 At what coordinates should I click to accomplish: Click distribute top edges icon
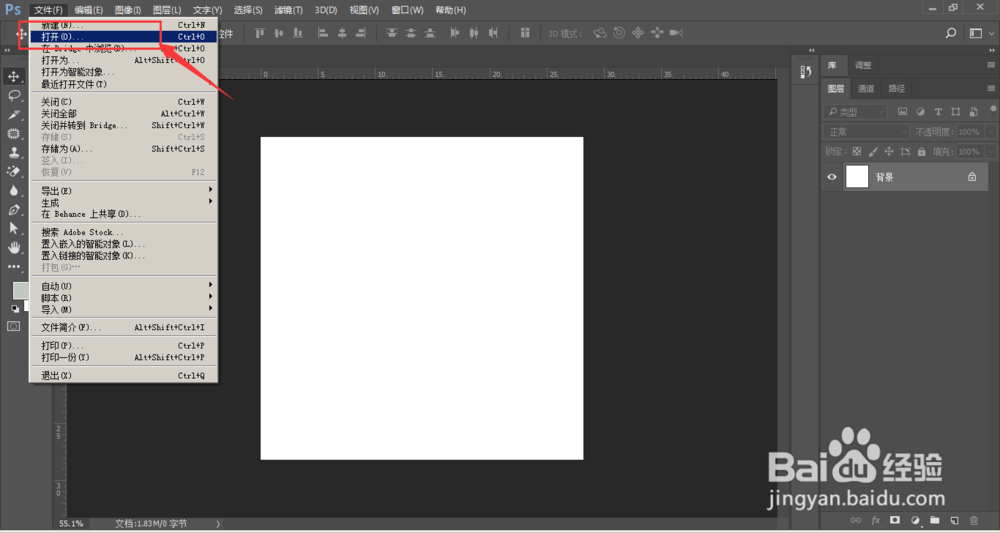point(392,33)
